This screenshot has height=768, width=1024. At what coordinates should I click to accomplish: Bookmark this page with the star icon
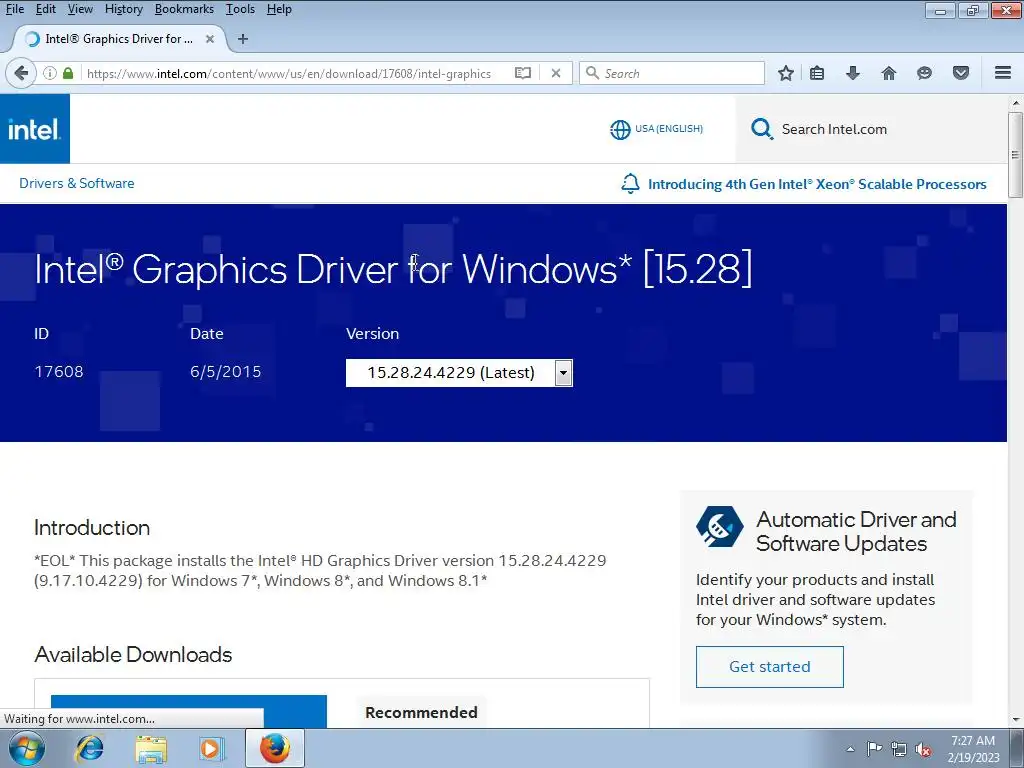coord(786,73)
